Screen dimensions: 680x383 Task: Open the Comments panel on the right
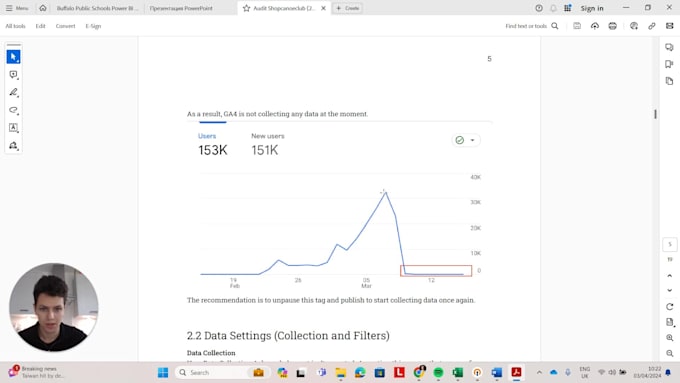(x=669, y=47)
